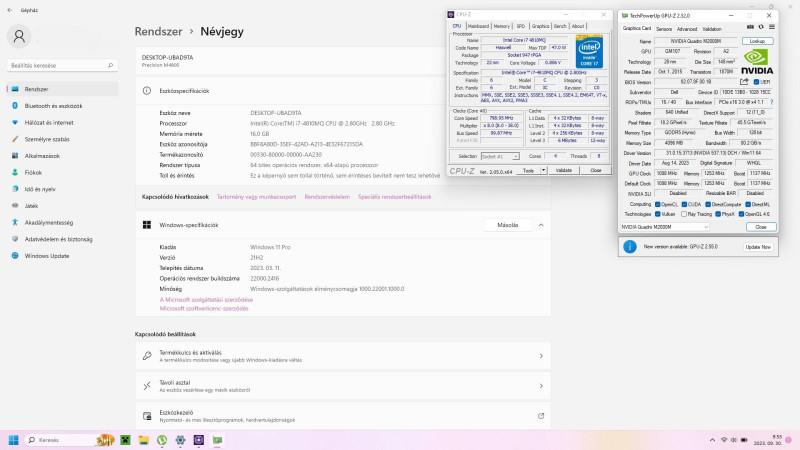
Task: Toggle the CUDA checkbox
Action: tap(684, 204)
